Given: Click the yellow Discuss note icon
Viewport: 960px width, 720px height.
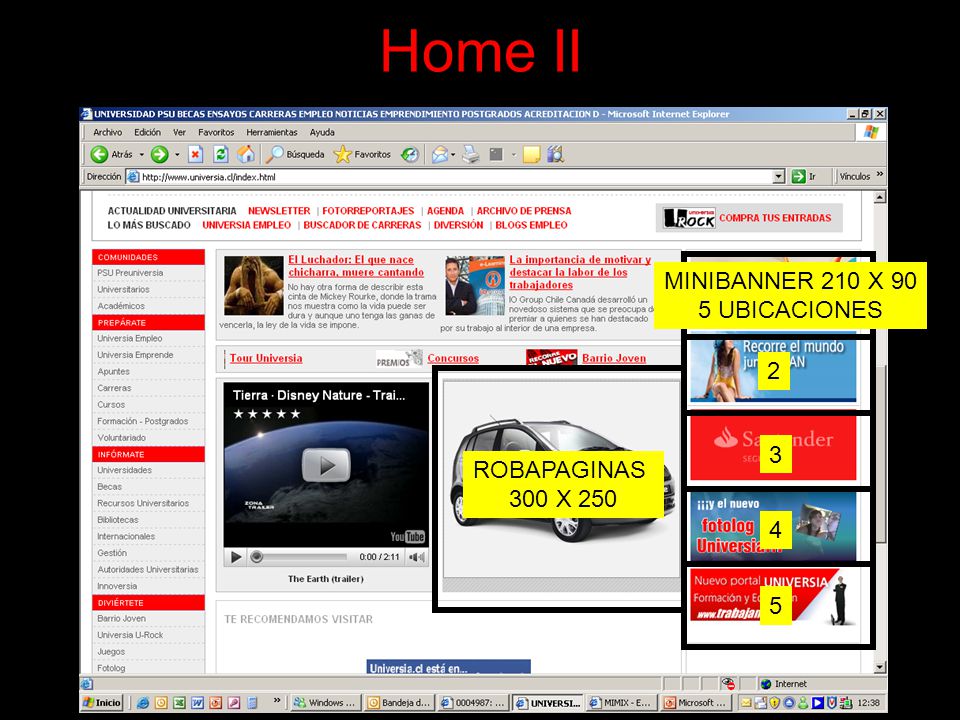Looking at the screenshot, I should point(531,154).
